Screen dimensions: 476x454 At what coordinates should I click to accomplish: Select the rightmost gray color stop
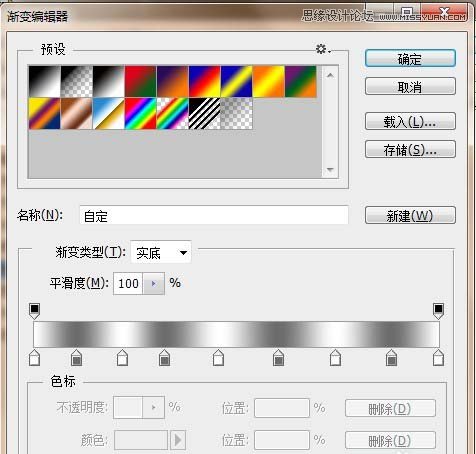(x=391, y=358)
